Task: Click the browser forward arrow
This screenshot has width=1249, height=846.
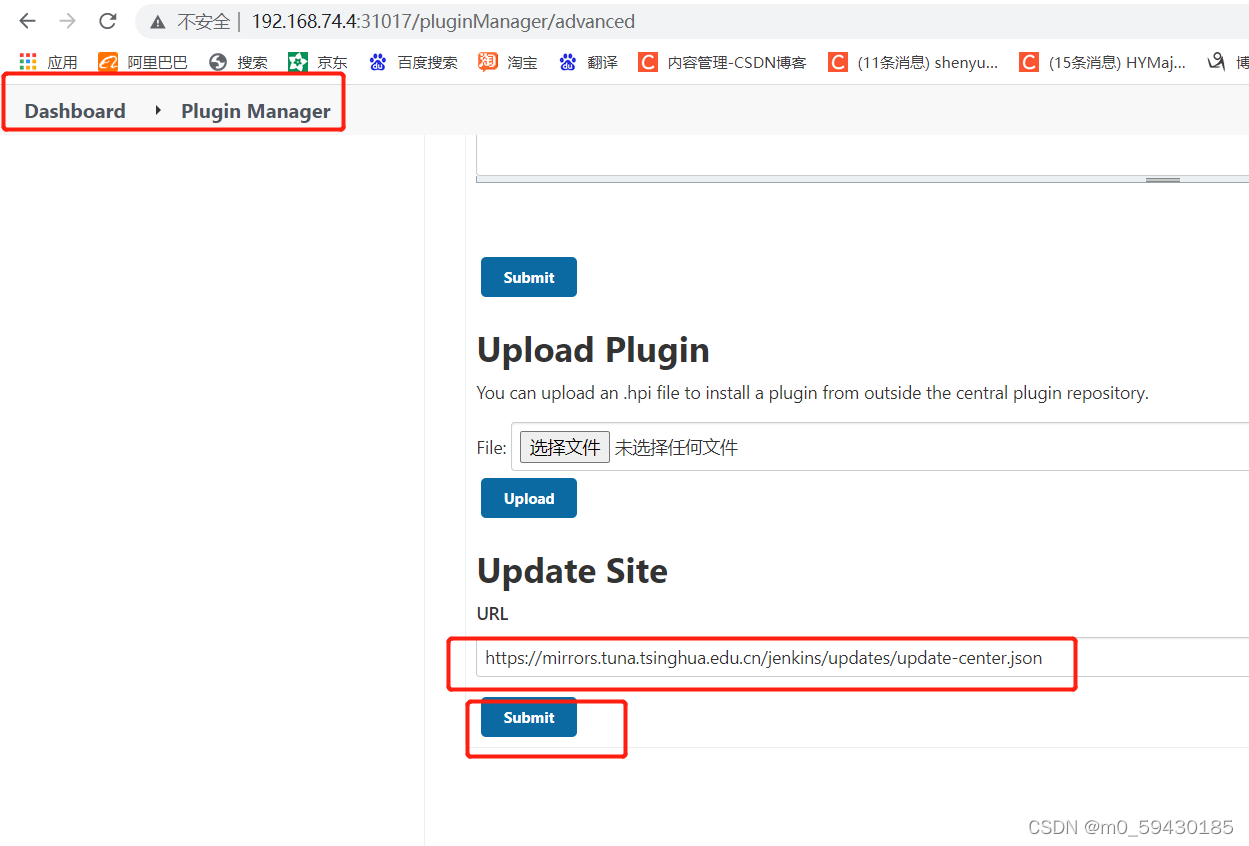Action: [68, 21]
